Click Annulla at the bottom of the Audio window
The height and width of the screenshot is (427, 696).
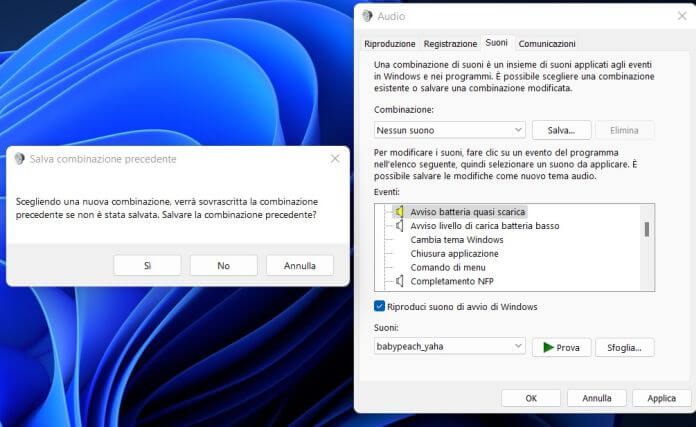pos(597,398)
